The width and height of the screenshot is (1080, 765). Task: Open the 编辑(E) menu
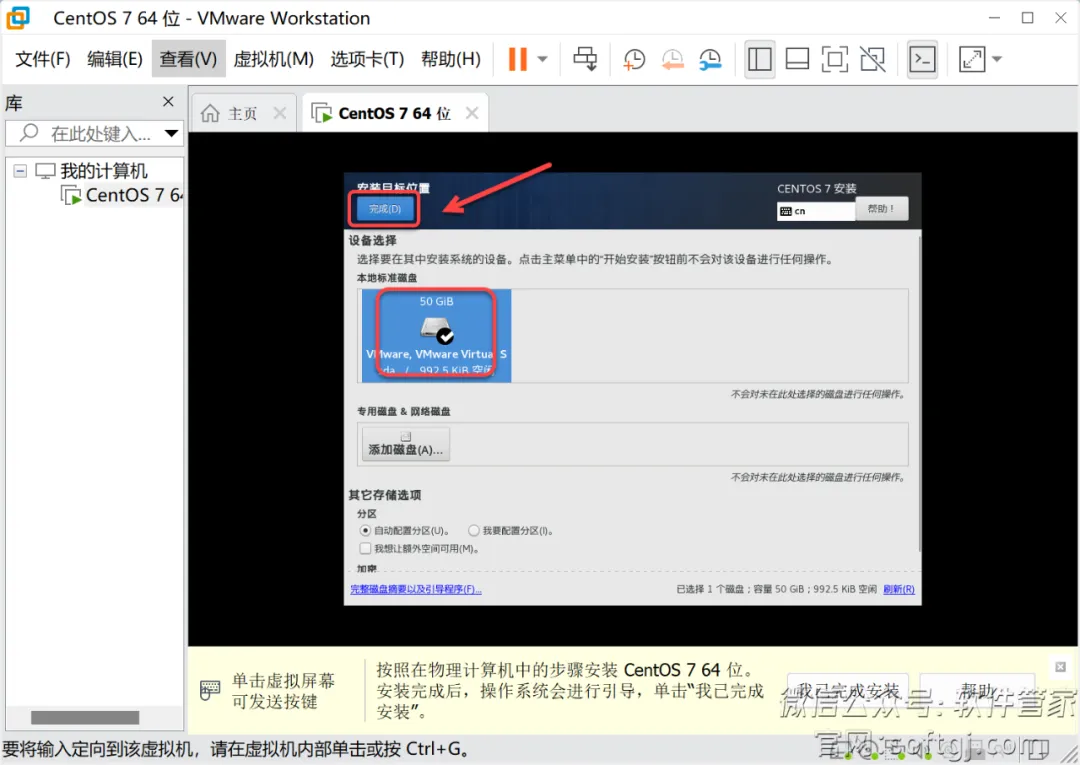point(115,59)
